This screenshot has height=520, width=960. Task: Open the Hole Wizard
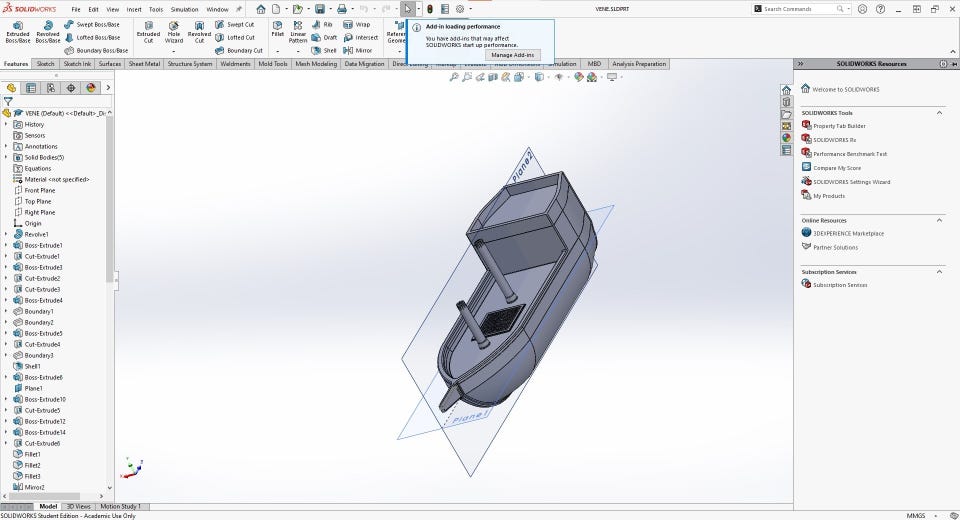(x=174, y=32)
